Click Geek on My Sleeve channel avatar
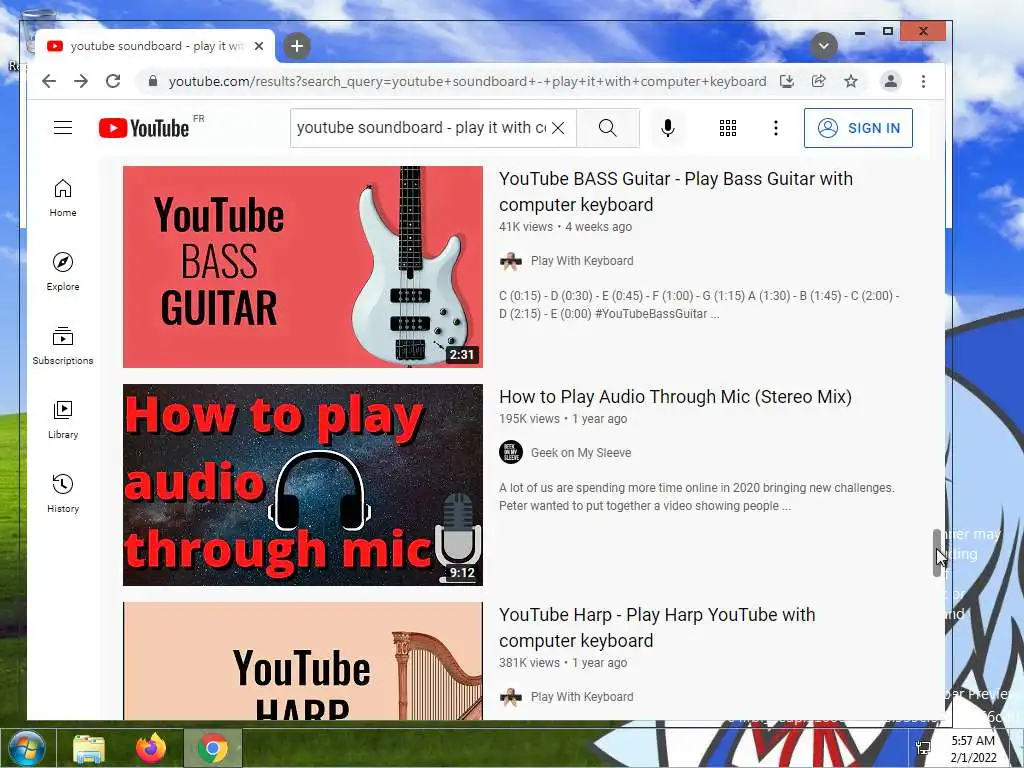 pos(511,452)
